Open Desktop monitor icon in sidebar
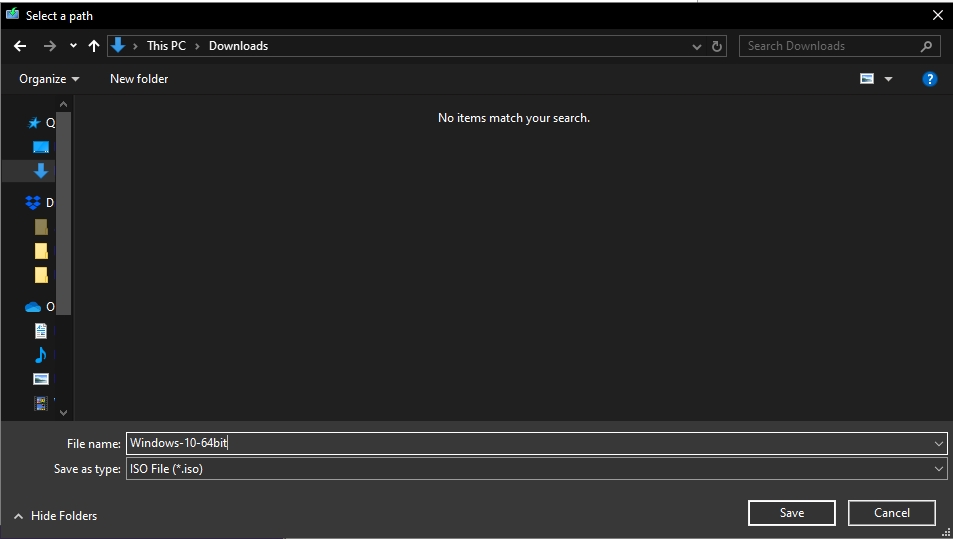 coord(41,147)
